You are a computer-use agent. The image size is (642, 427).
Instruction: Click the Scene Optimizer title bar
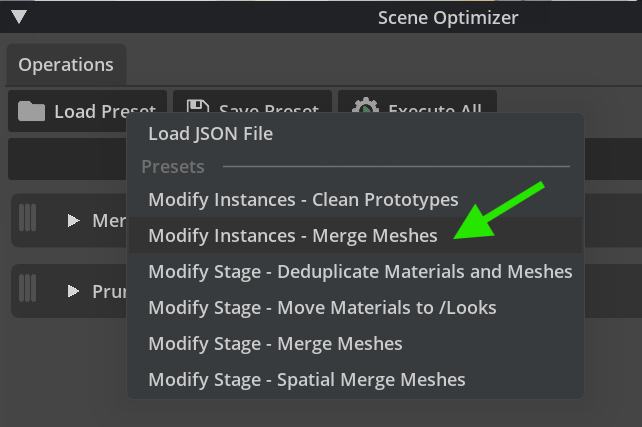(x=448, y=17)
